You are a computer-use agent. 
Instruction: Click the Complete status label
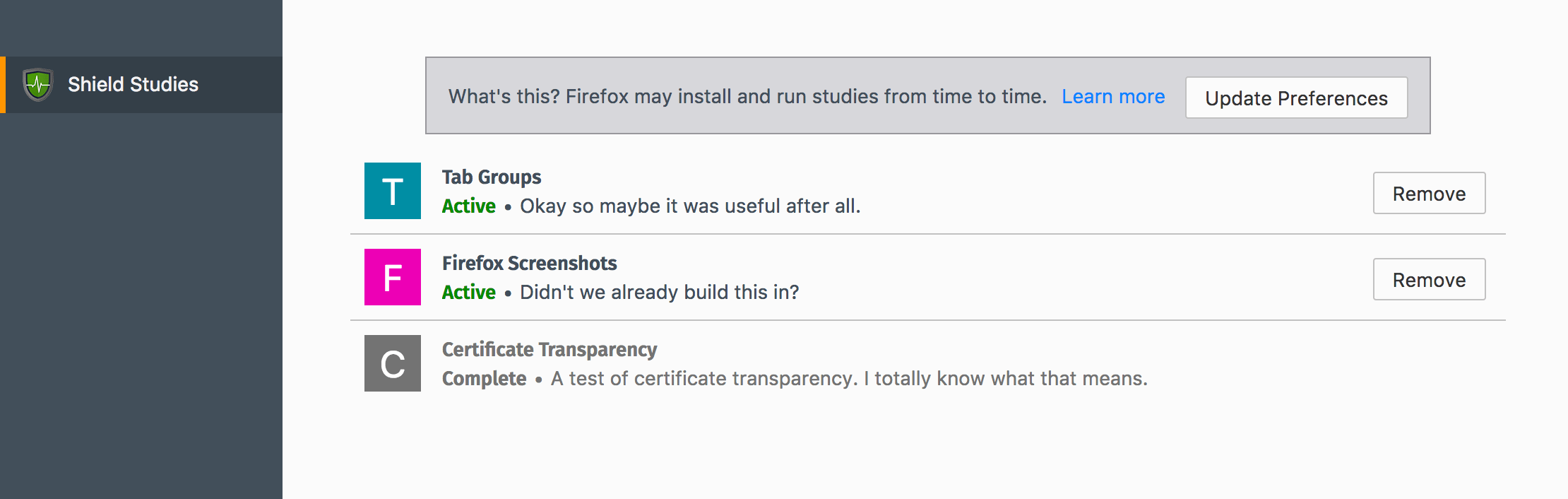coord(484,379)
